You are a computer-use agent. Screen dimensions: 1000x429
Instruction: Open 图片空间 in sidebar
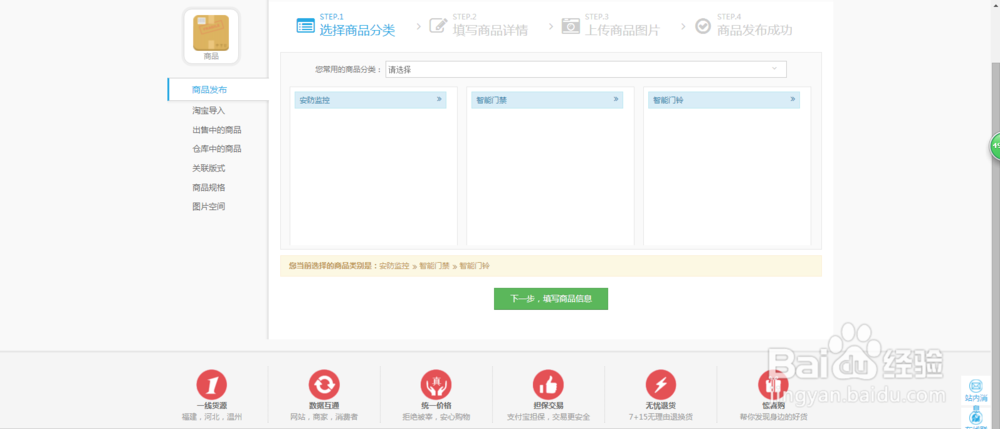coord(209,207)
